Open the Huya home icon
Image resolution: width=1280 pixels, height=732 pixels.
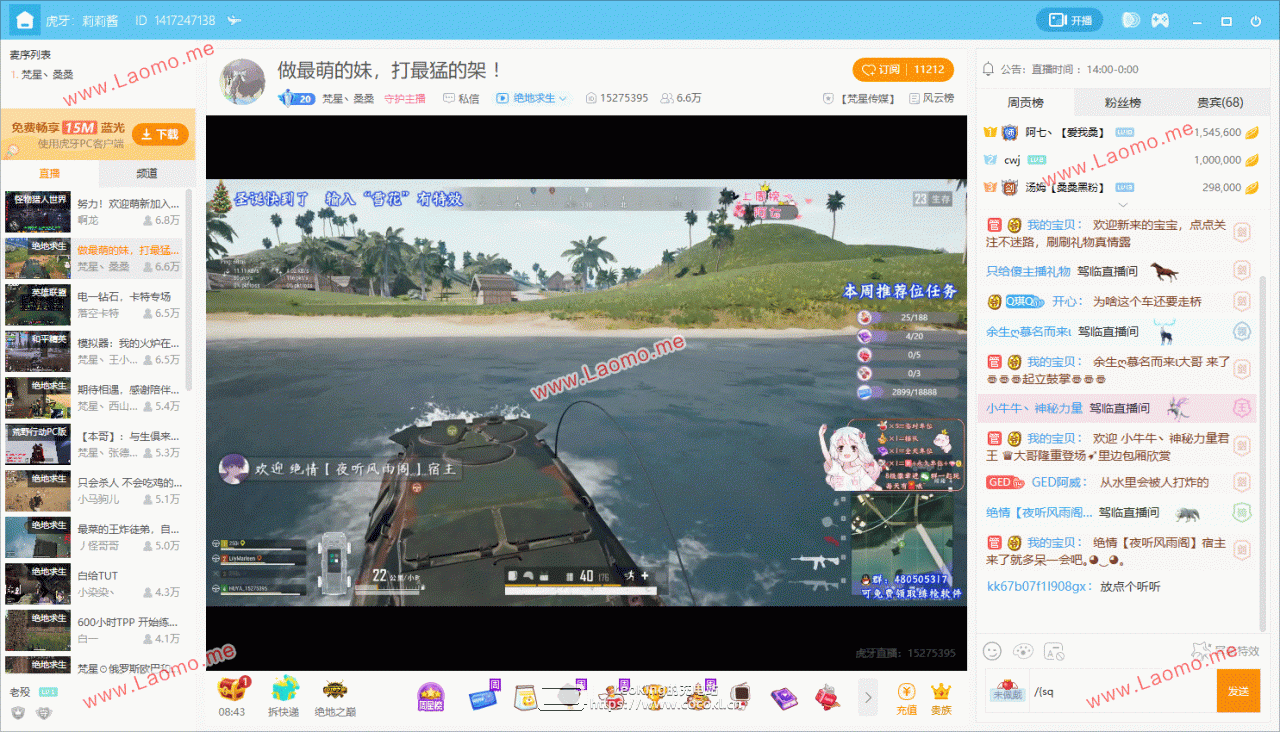pyautogui.click(x=21, y=20)
